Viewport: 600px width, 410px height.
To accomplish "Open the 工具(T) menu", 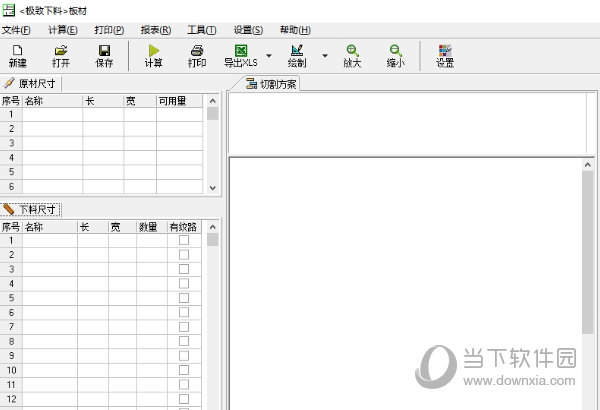I will coord(202,30).
